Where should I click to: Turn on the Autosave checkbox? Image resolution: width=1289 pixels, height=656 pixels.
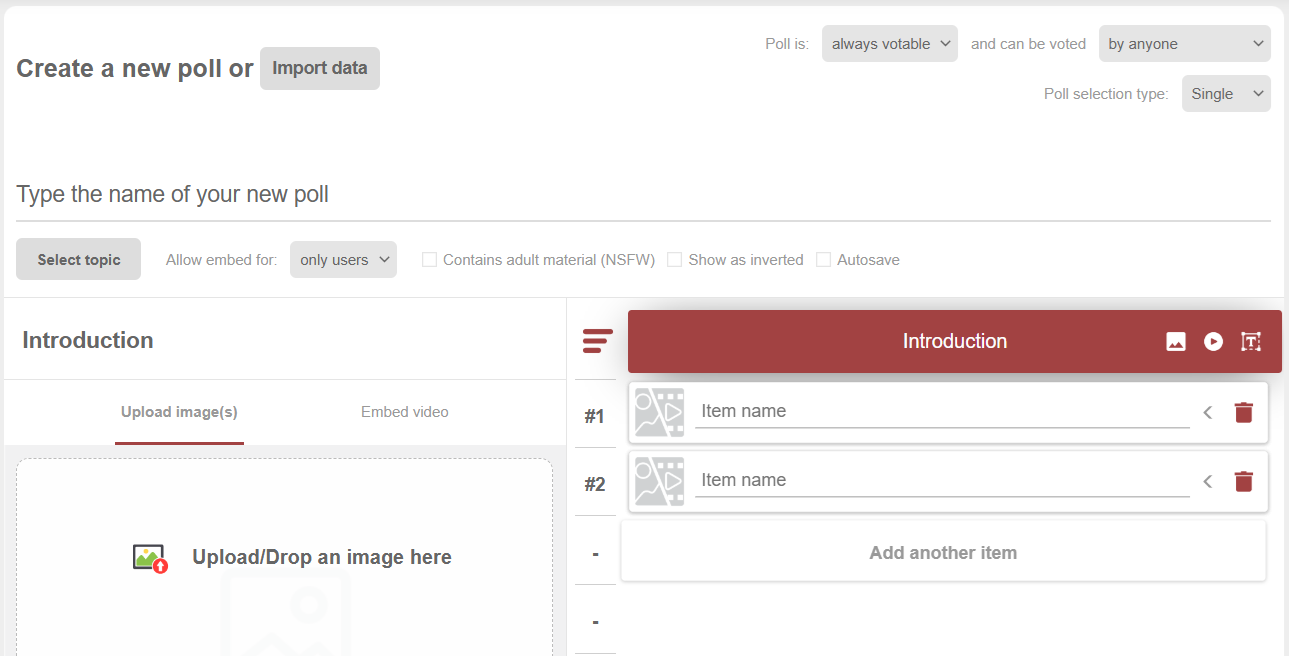pyautogui.click(x=824, y=260)
